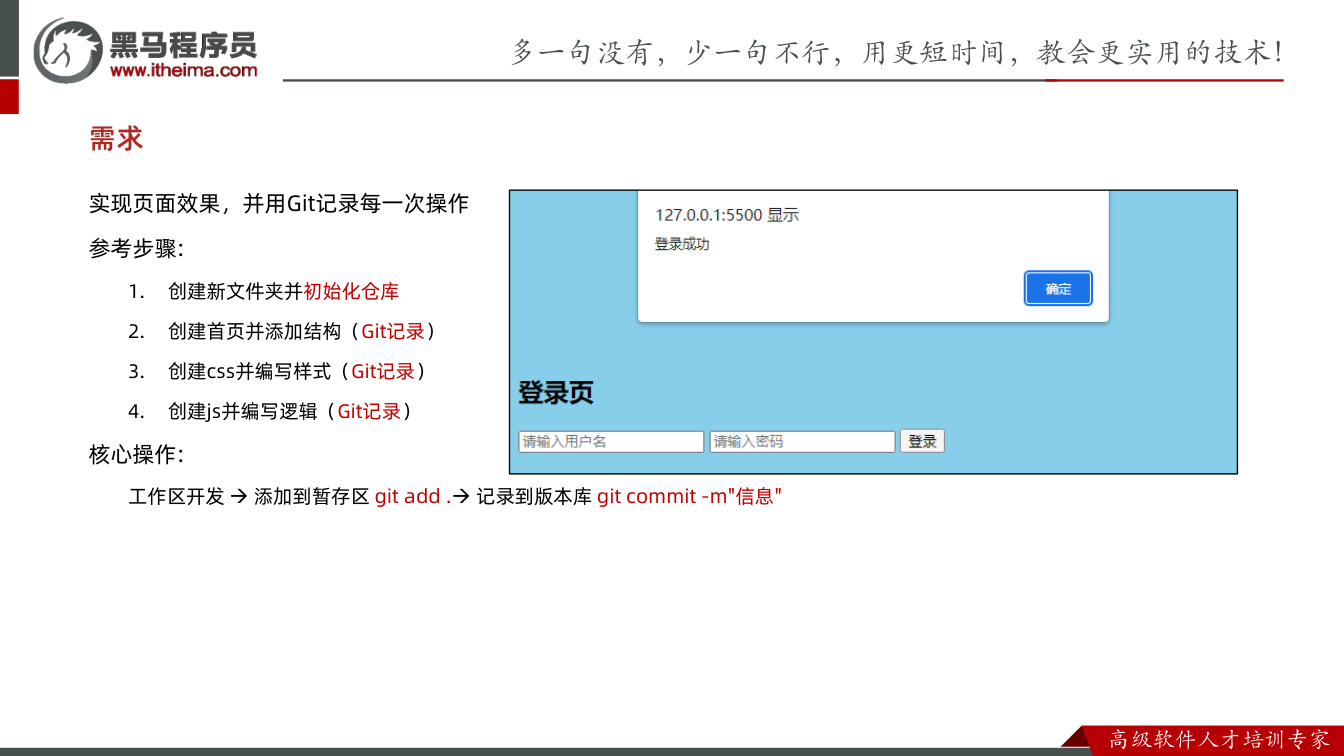Click the git commit -m"信息" command text
Screen dimensions: 1344x756
[689, 496]
